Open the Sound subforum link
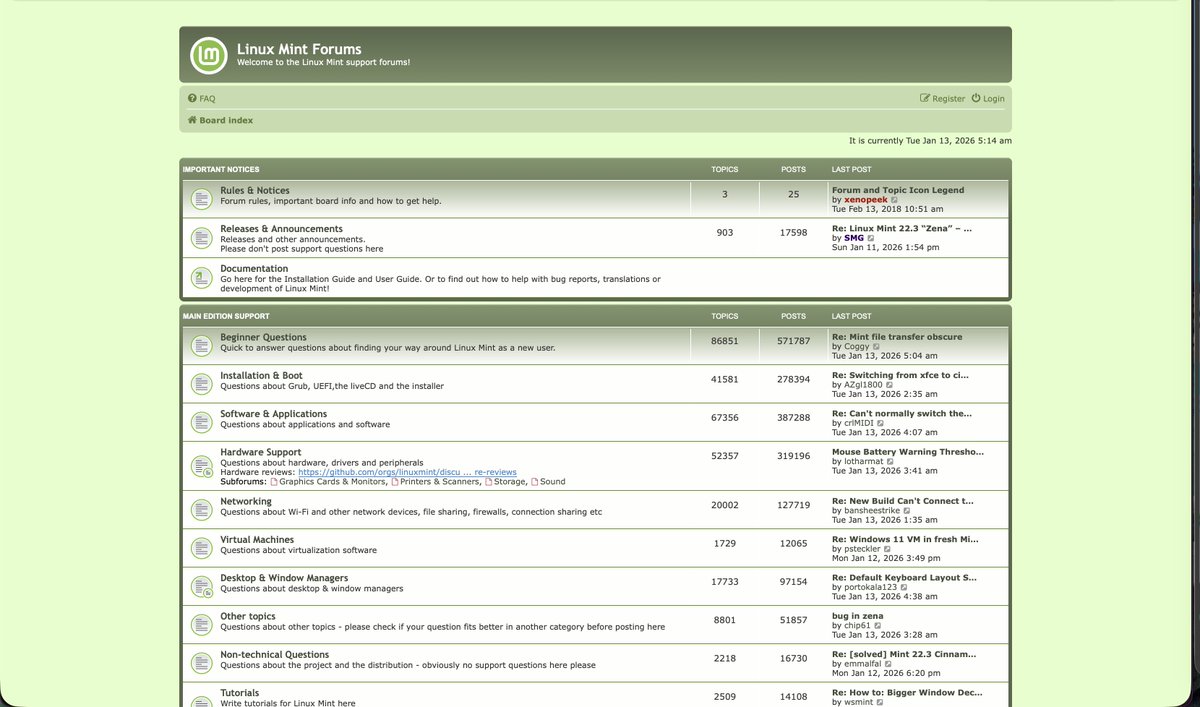This screenshot has height=707, width=1200. (552, 482)
